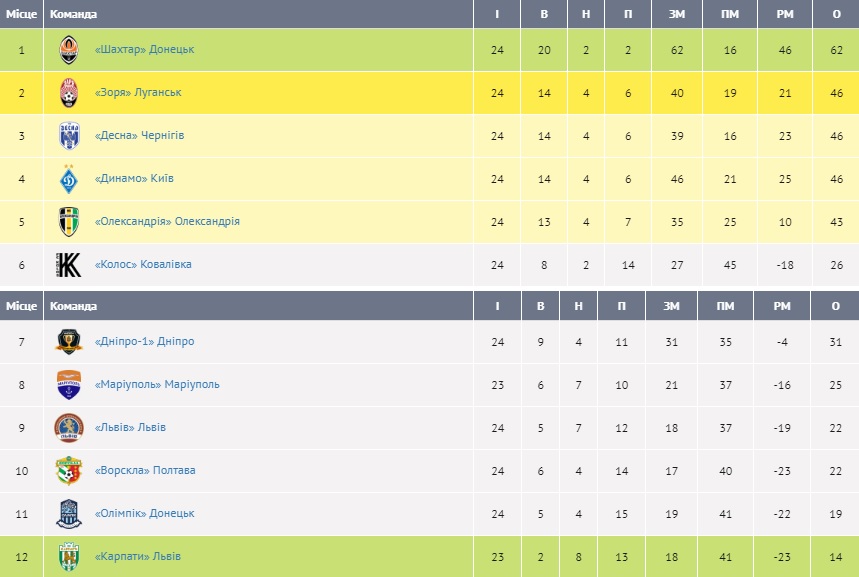The width and height of the screenshot is (859, 577).
Task: Click the Vorskla Poltava crest
Action: [68, 470]
